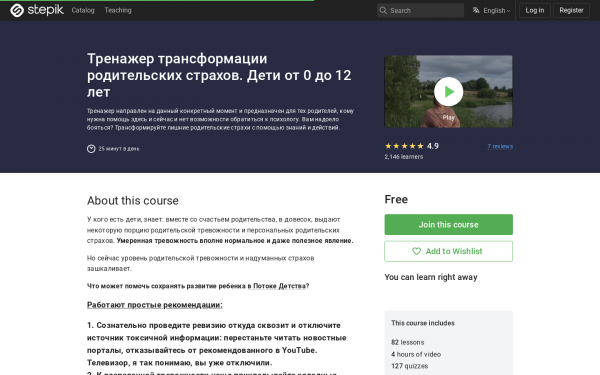Click the search magnifier icon
Screen dimensions: 600x375
tap(383, 10)
